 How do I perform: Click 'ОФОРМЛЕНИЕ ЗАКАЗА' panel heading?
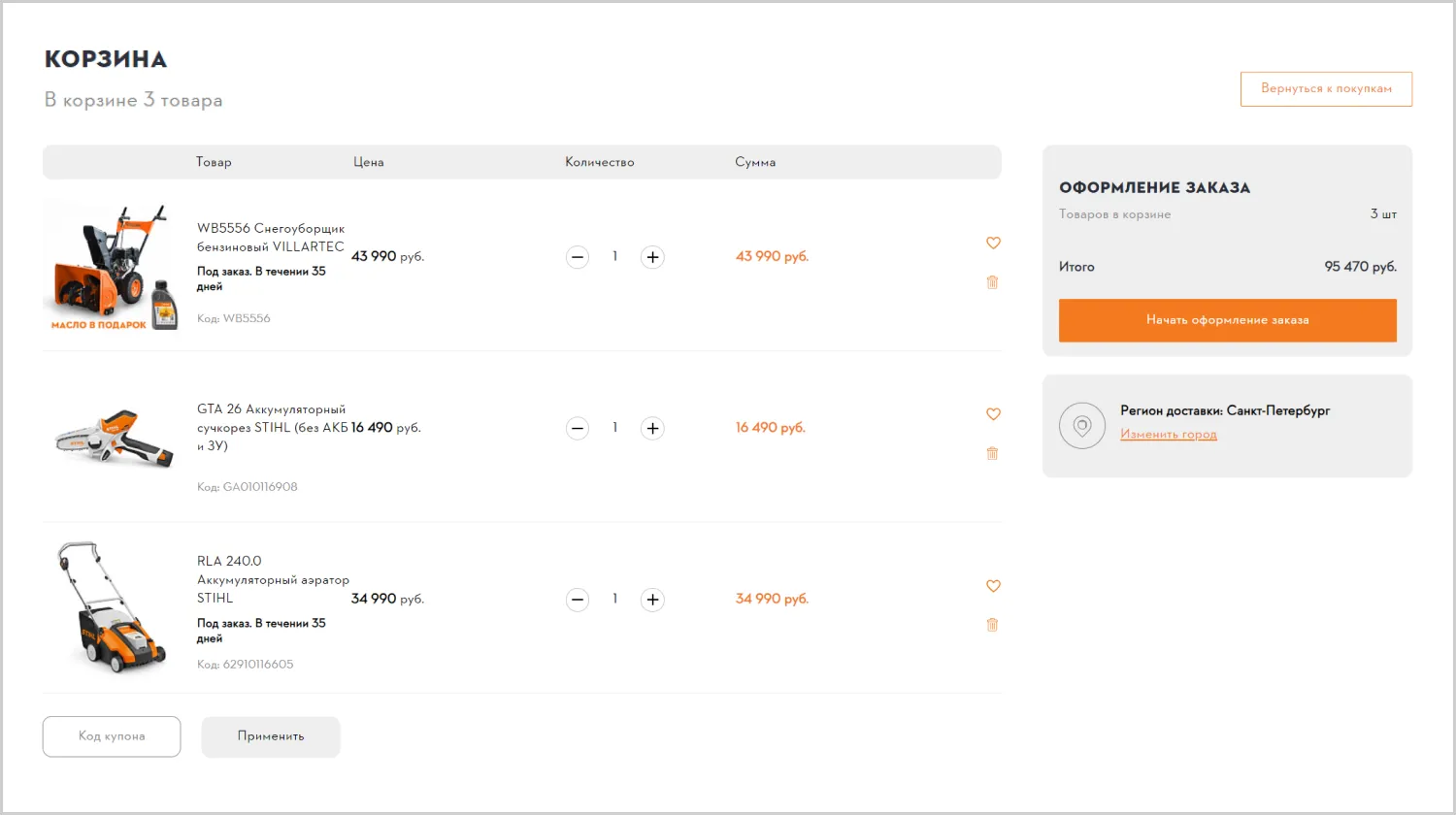click(1155, 188)
